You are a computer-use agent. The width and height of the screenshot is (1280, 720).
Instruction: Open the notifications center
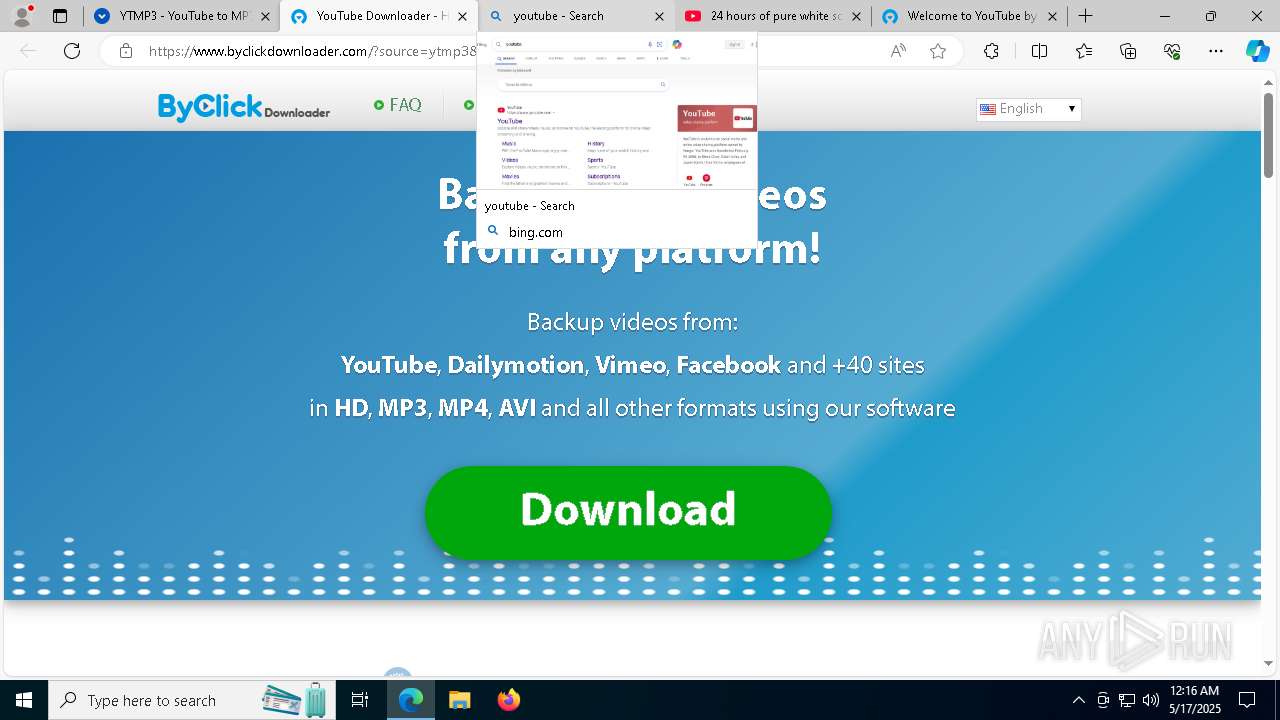[1247, 700]
